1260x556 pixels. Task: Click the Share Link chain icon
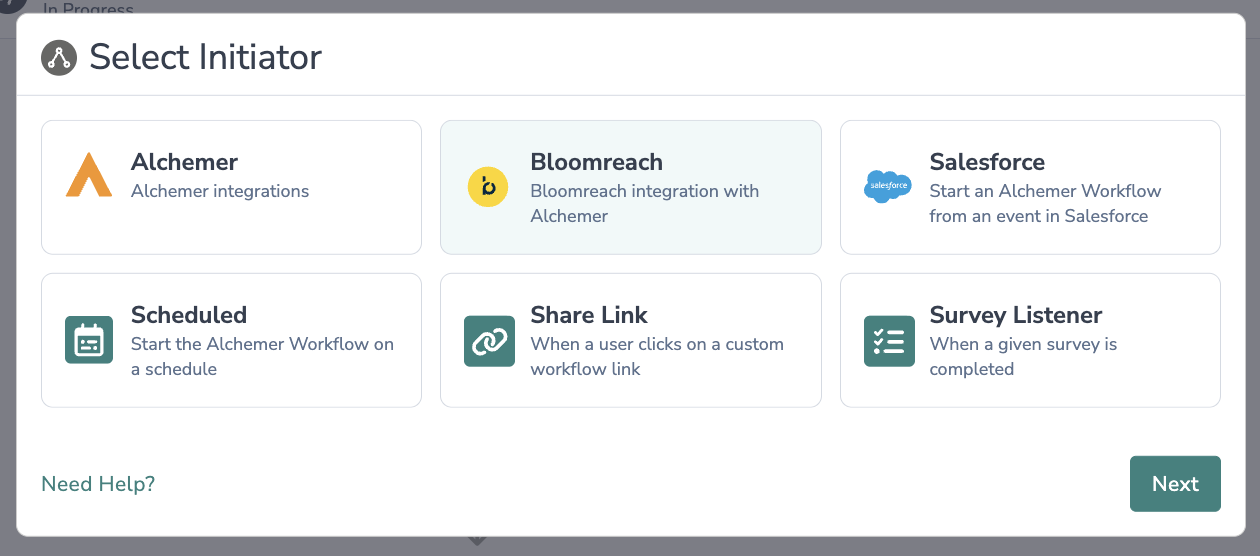coord(489,341)
